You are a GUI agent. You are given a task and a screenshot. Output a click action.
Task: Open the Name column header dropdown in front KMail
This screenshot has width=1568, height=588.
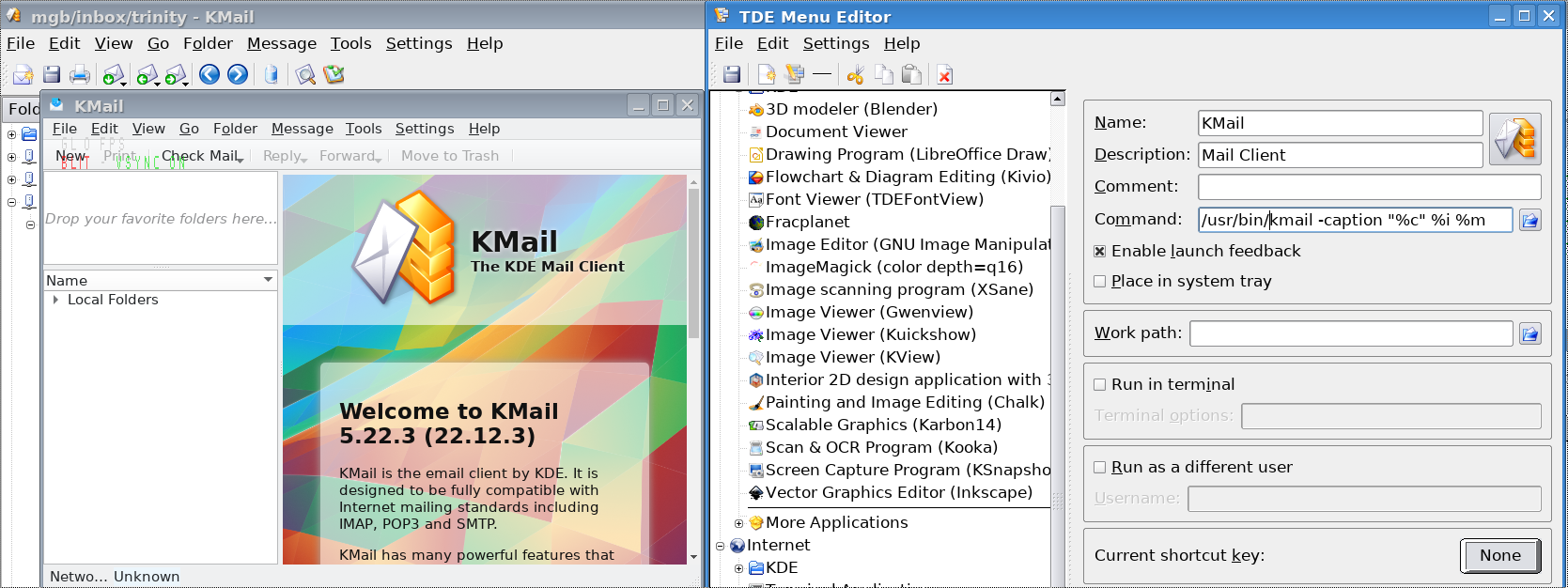[x=268, y=280]
